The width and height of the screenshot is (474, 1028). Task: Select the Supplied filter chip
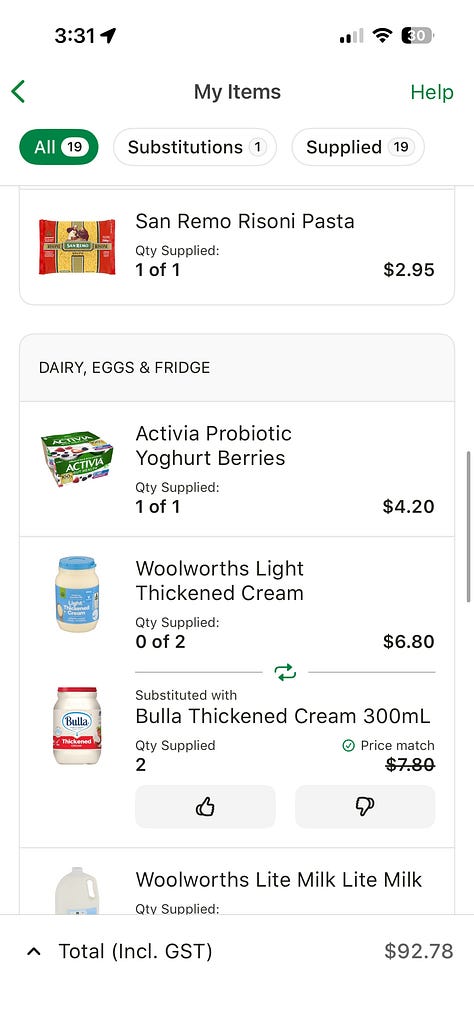(x=358, y=147)
